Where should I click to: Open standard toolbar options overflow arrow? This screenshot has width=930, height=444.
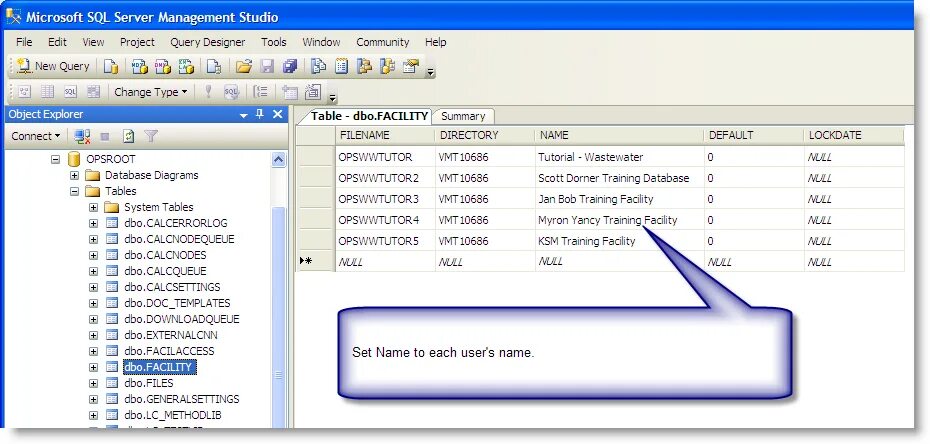point(431,72)
